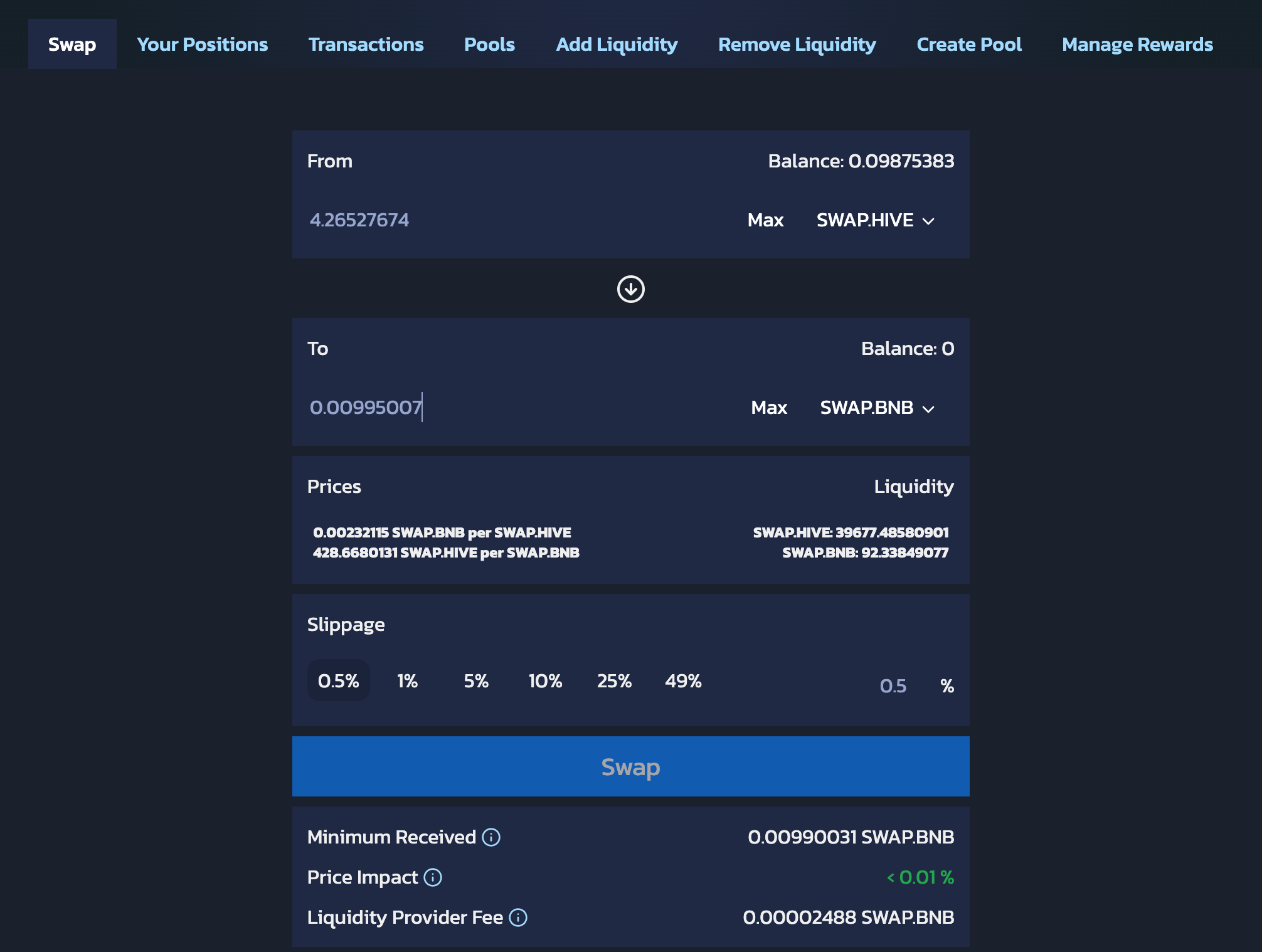1262x952 pixels.
Task: Select 25% slippage option
Action: click(614, 680)
